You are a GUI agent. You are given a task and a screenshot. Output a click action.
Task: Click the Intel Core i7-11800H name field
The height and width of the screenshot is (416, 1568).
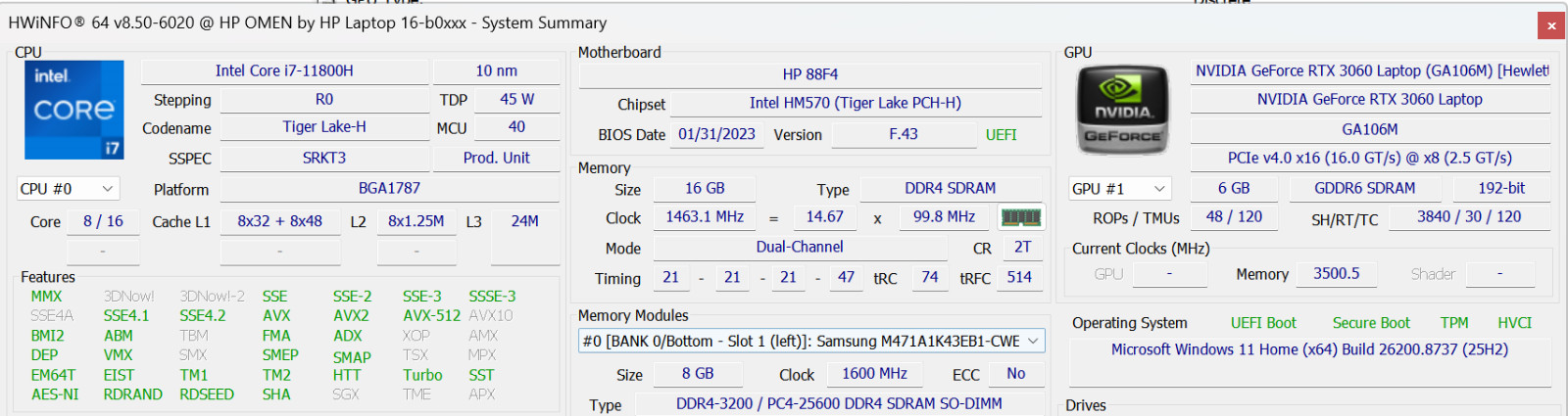(284, 71)
